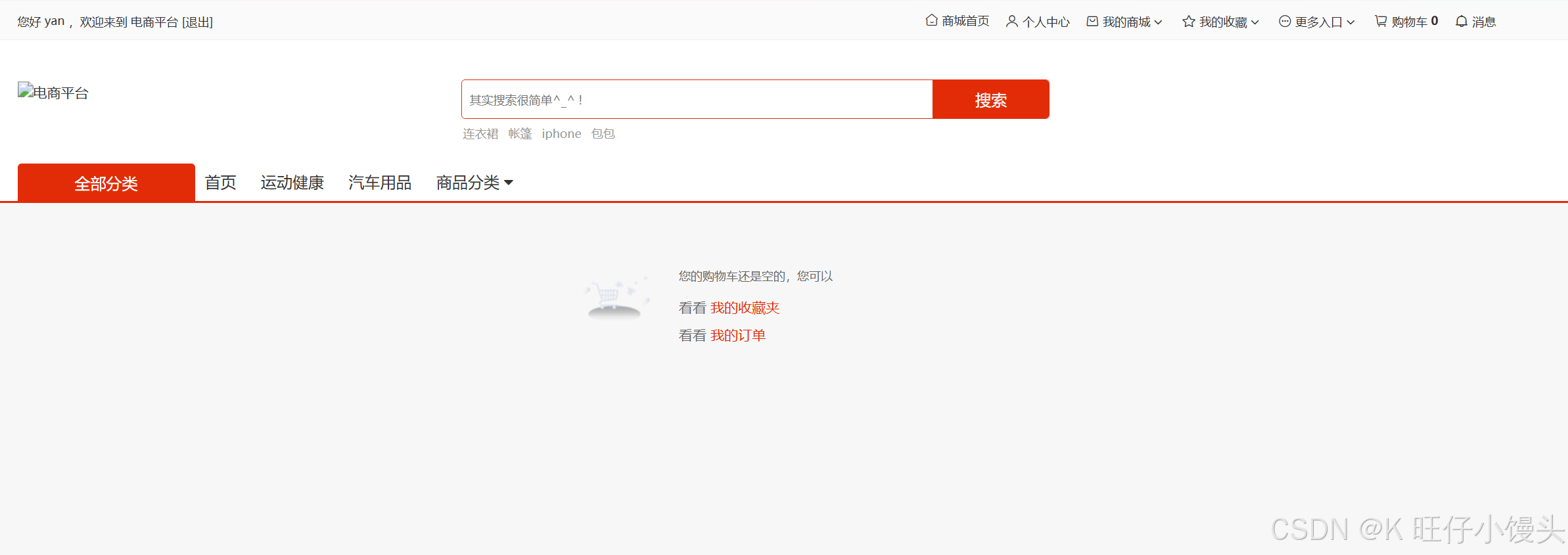The image size is (1568, 555).
Task: Open the 运动健康 navigation item
Action: point(292,183)
